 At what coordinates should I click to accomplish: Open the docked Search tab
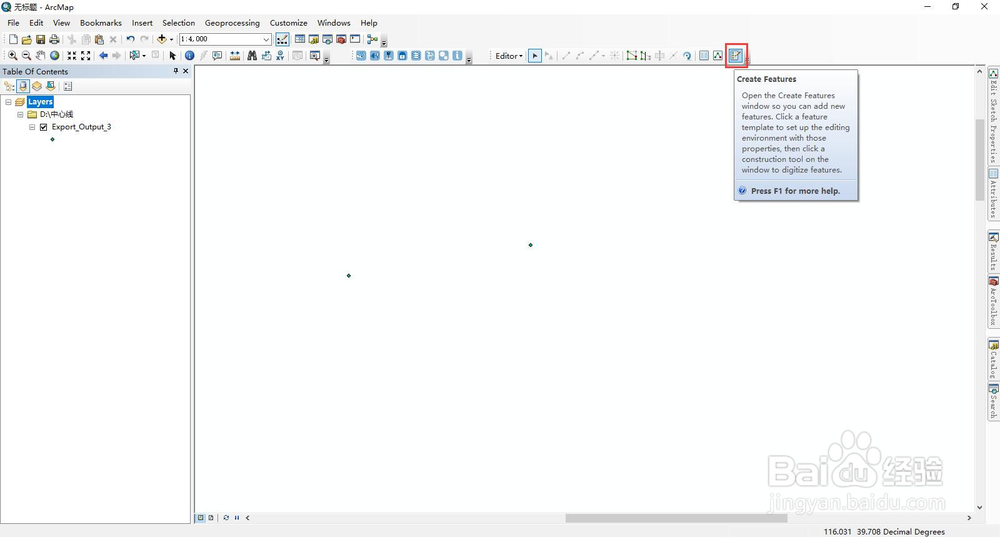(994, 401)
